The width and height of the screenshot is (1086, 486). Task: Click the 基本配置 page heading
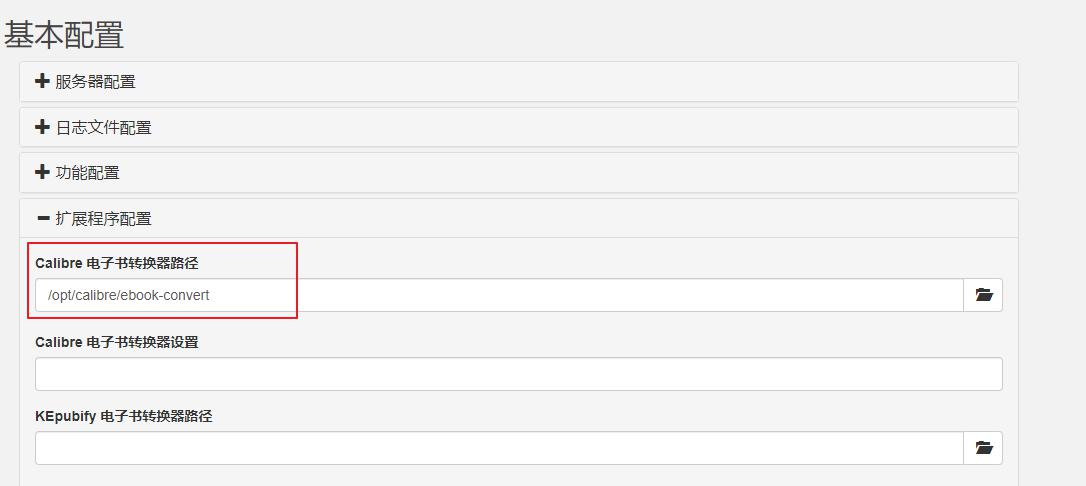(64, 34)
